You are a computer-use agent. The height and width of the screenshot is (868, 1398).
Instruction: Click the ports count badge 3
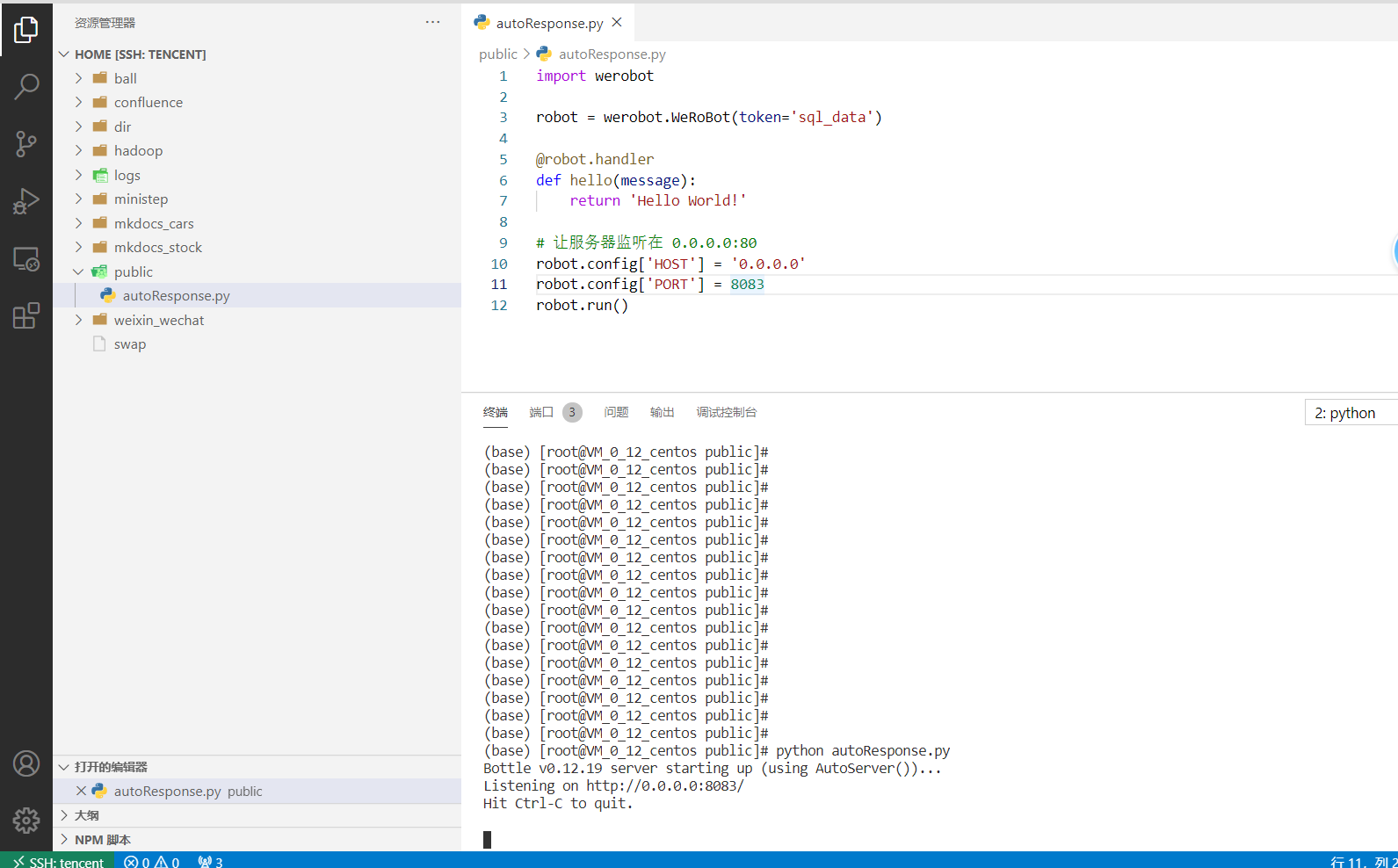(572, 412)
